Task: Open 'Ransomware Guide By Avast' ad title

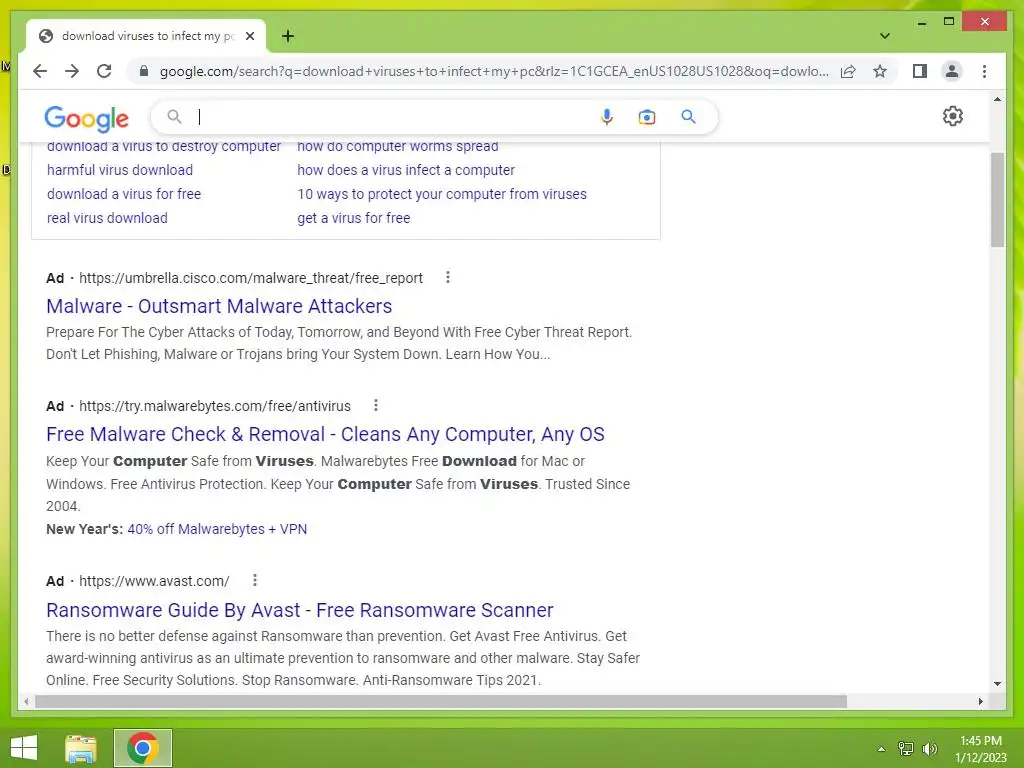Action: click(300, 609)
